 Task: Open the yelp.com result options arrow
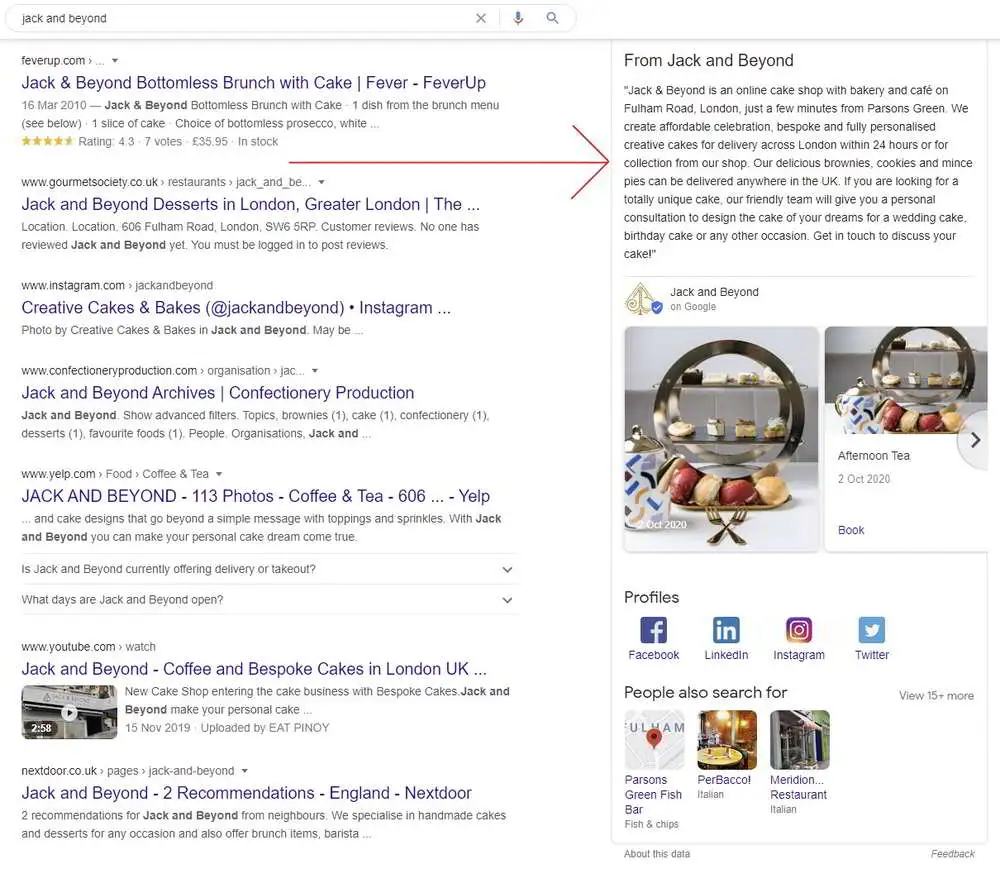tap(219, 474)
